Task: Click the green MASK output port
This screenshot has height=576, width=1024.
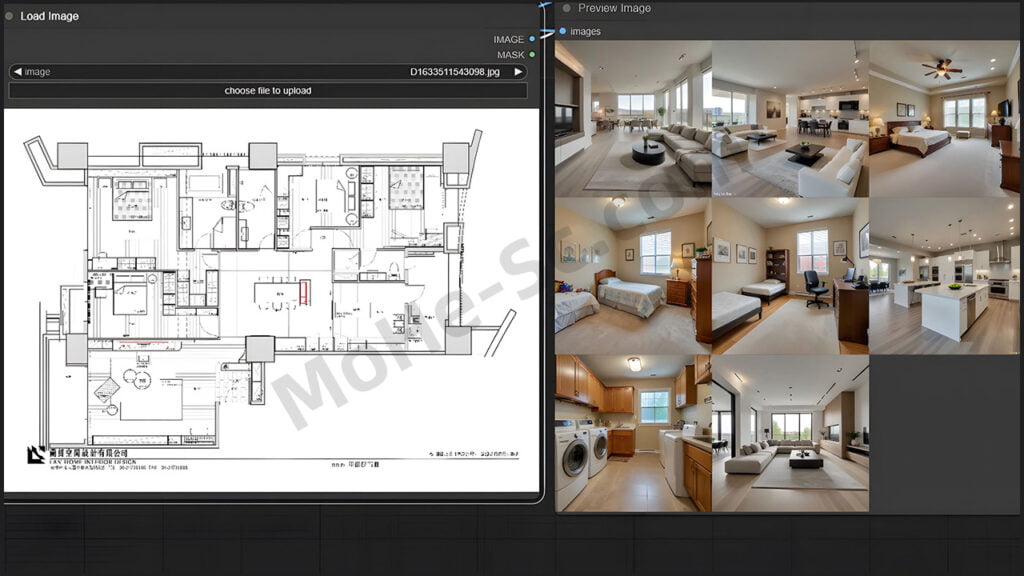Action: tap(532, 55)
